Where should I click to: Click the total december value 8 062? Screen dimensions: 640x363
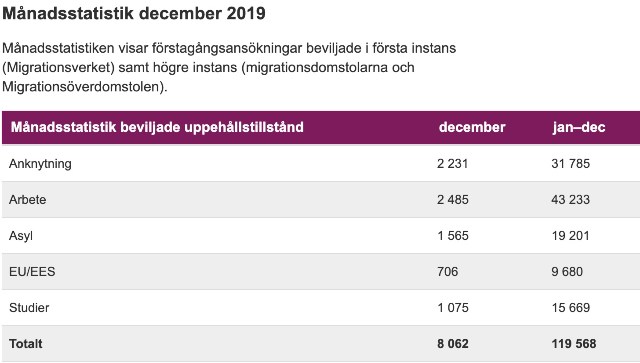point(453,344)
